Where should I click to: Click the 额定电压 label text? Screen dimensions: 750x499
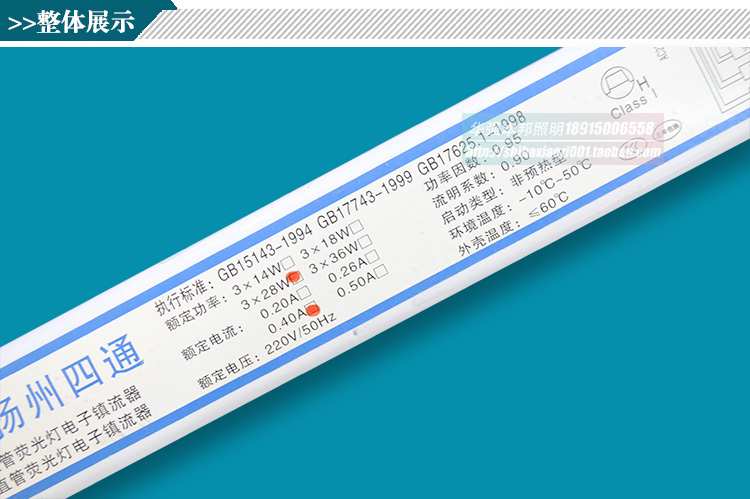pyautogui.click(x=229, y=372)
